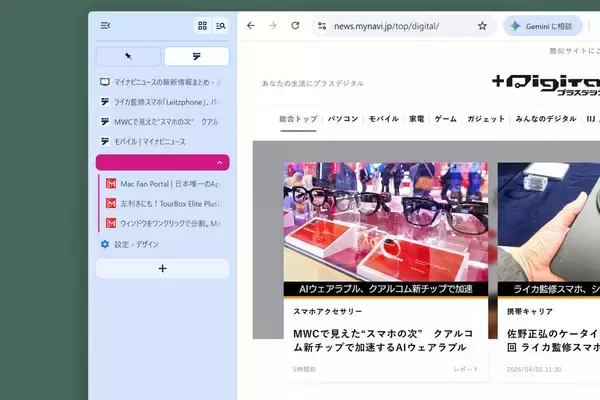
Task: Open the tab search icon
Action: 220,26
